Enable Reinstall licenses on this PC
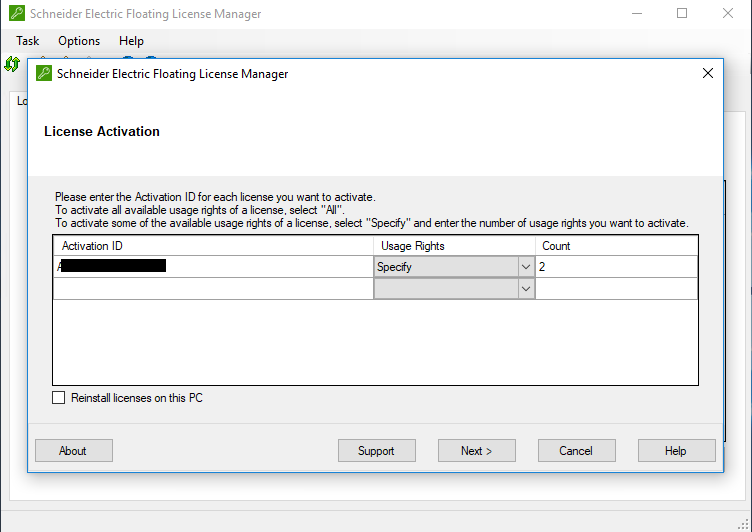This screenshot has width=752, height=532. tap(59, 398)
